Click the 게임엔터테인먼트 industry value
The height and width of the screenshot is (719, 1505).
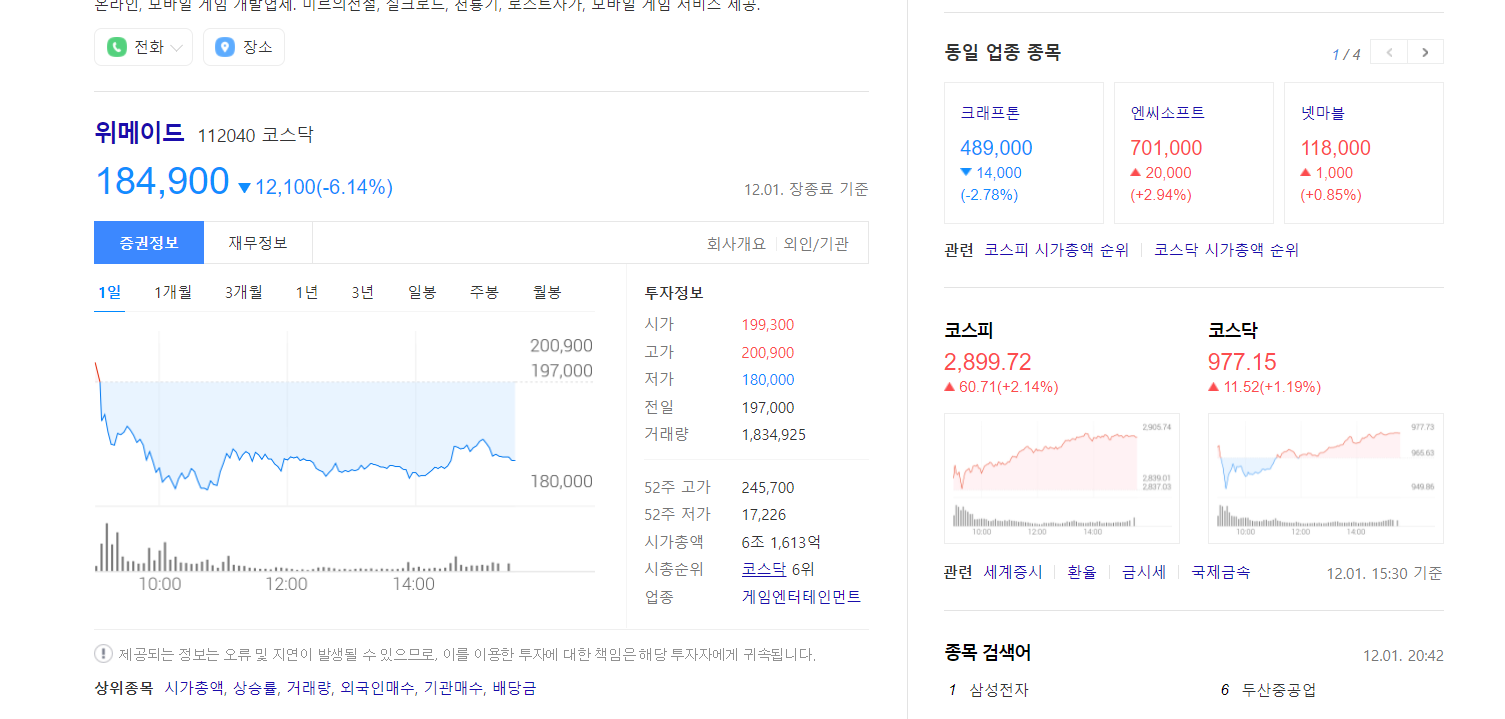pos(801,597)
